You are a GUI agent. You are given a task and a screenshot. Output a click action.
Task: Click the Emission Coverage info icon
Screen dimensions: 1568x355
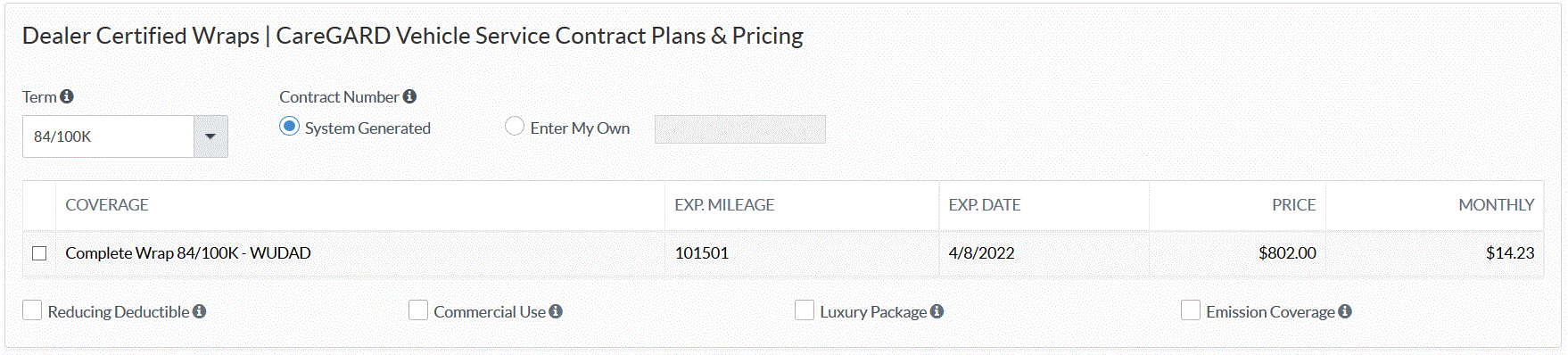[1345, 311]
